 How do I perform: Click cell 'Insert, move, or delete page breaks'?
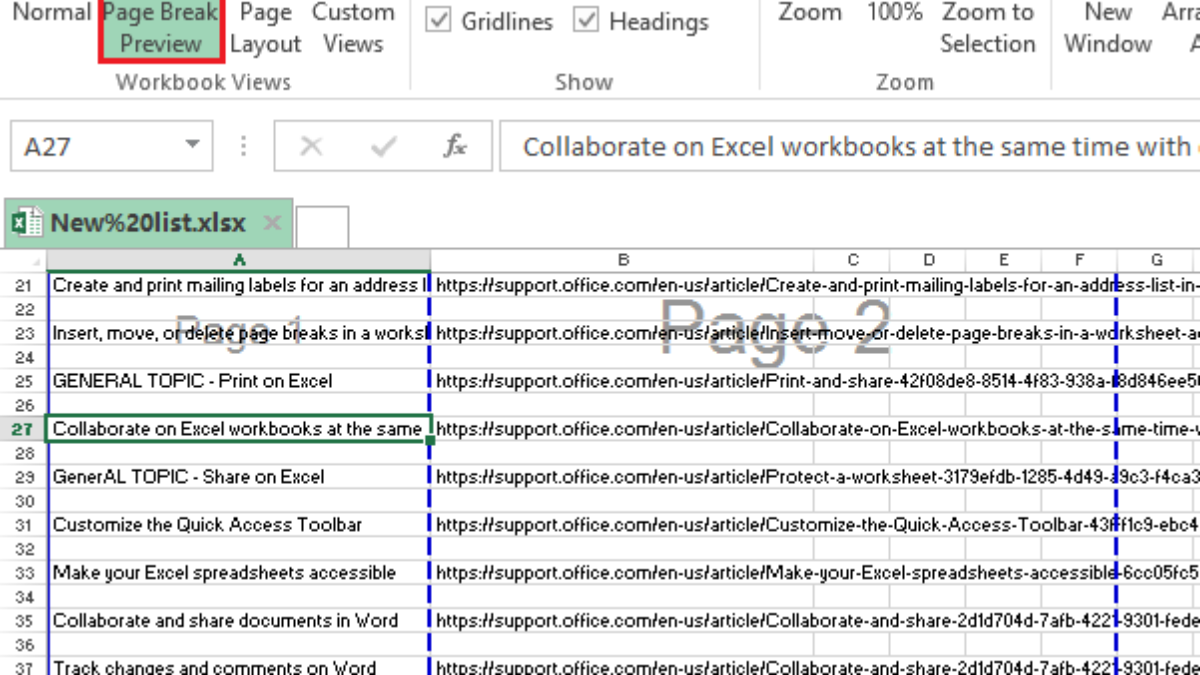click(x=239, y=333)
